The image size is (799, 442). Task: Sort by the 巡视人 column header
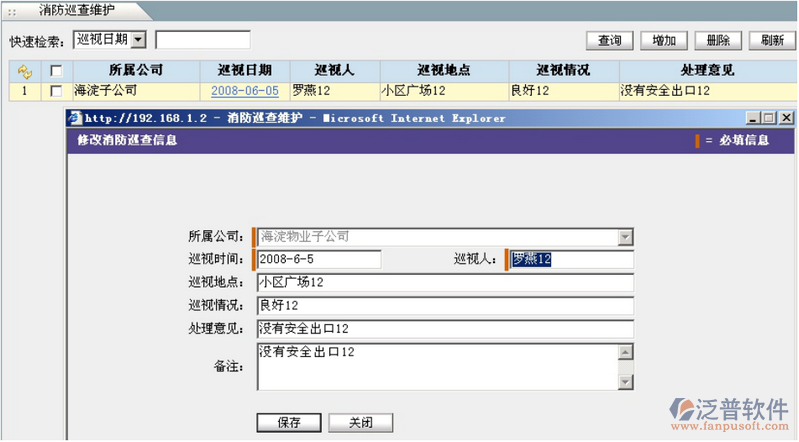pyautogui.click(x=335, y=71)
